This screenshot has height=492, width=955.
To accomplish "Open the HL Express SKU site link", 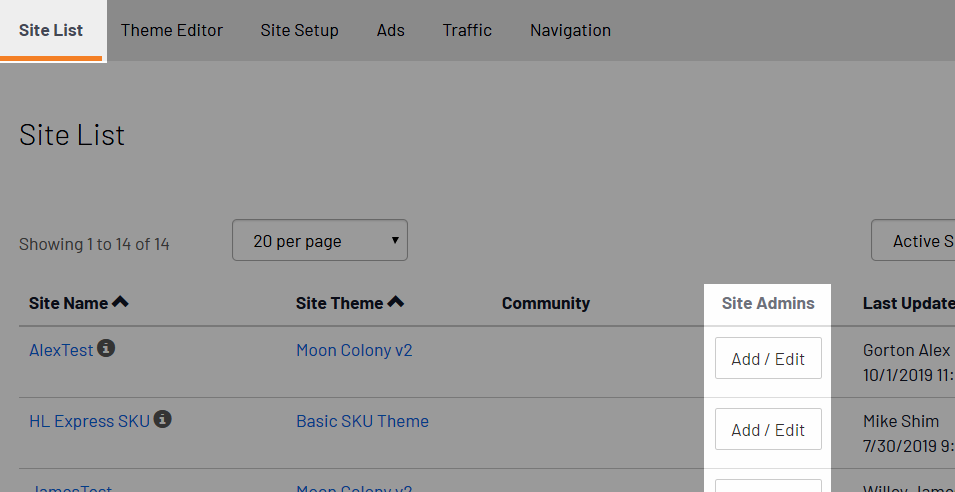I will coord(90,421).
